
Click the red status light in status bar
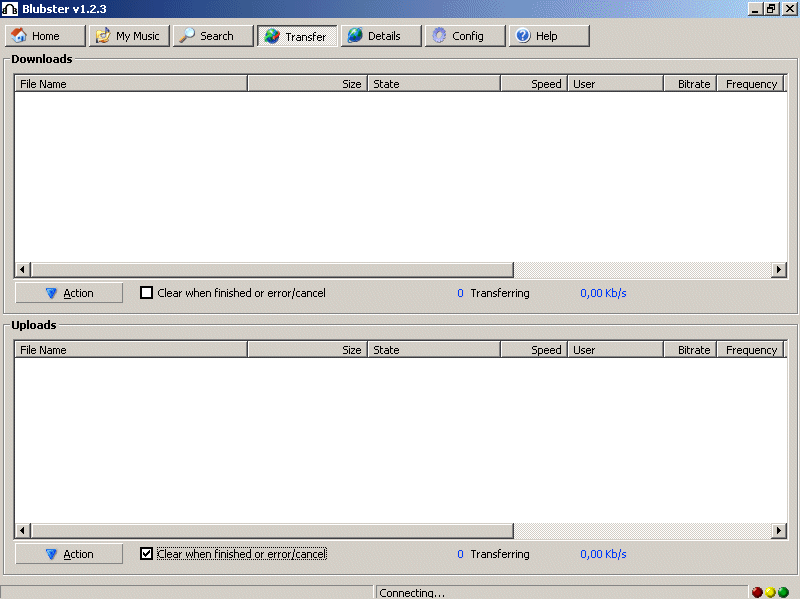click(x=758, y=593)
